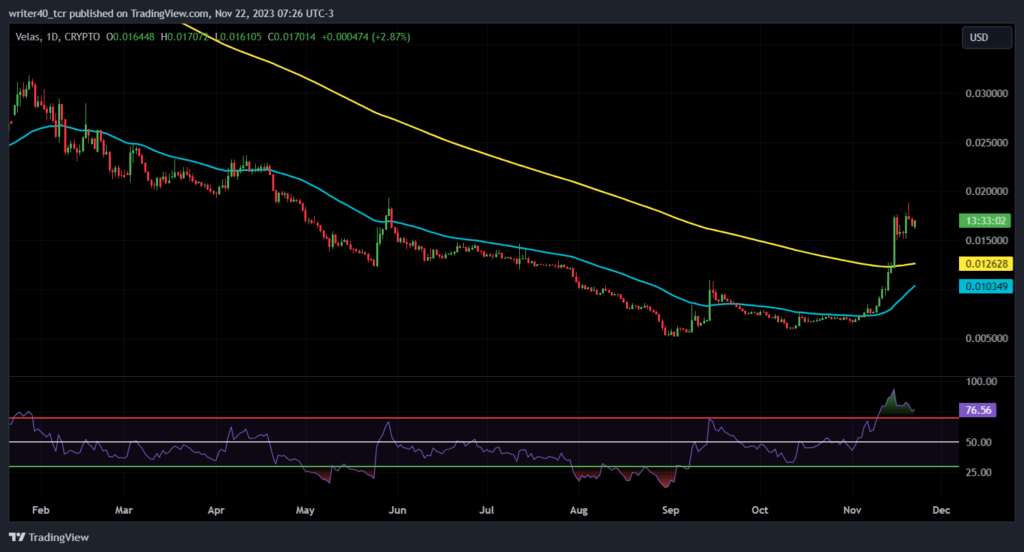The image size is (1024, 552).
Task: Click the May label on time axis
Action: [x=305, y=510]
